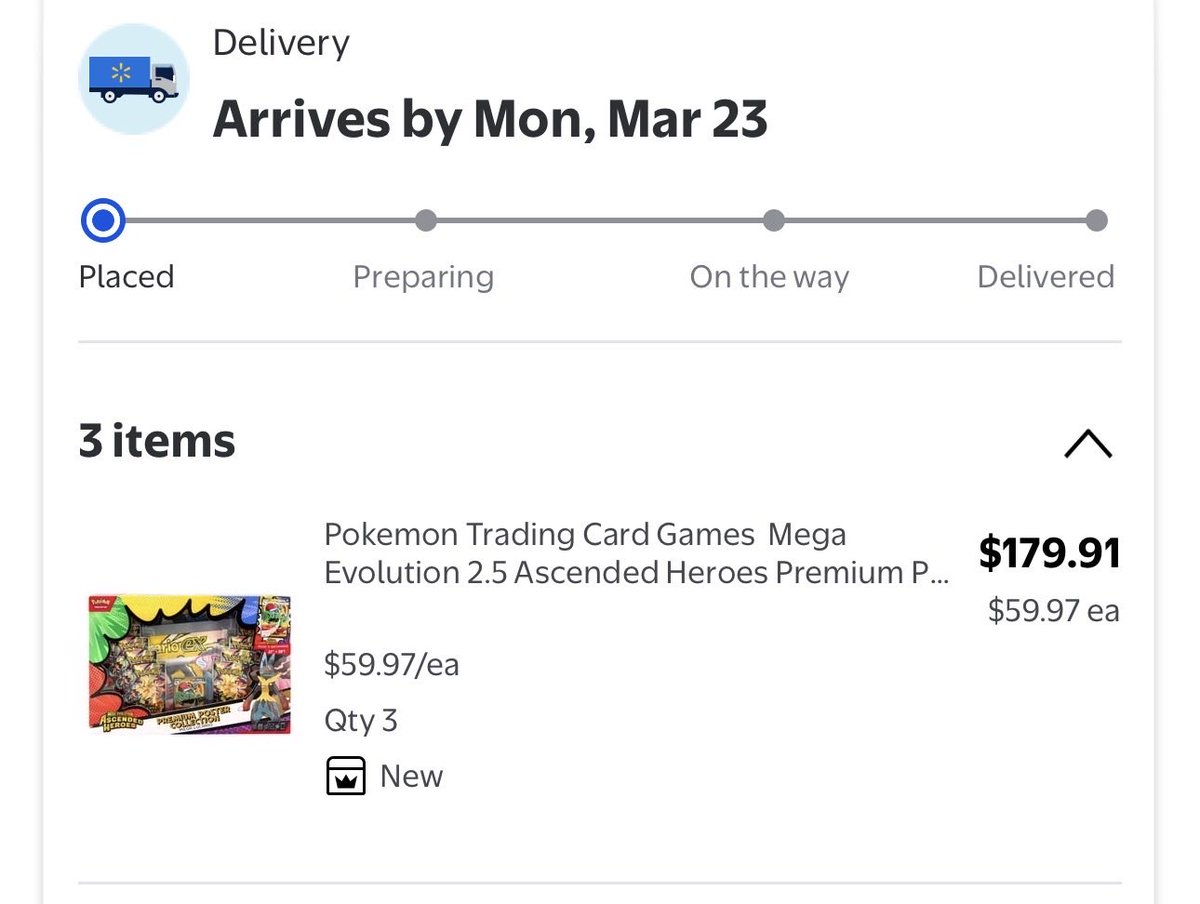This screenshot has width=1200, height=904.
Task: Collapse the 3 items section chevron
Action: coord(1088,443)
